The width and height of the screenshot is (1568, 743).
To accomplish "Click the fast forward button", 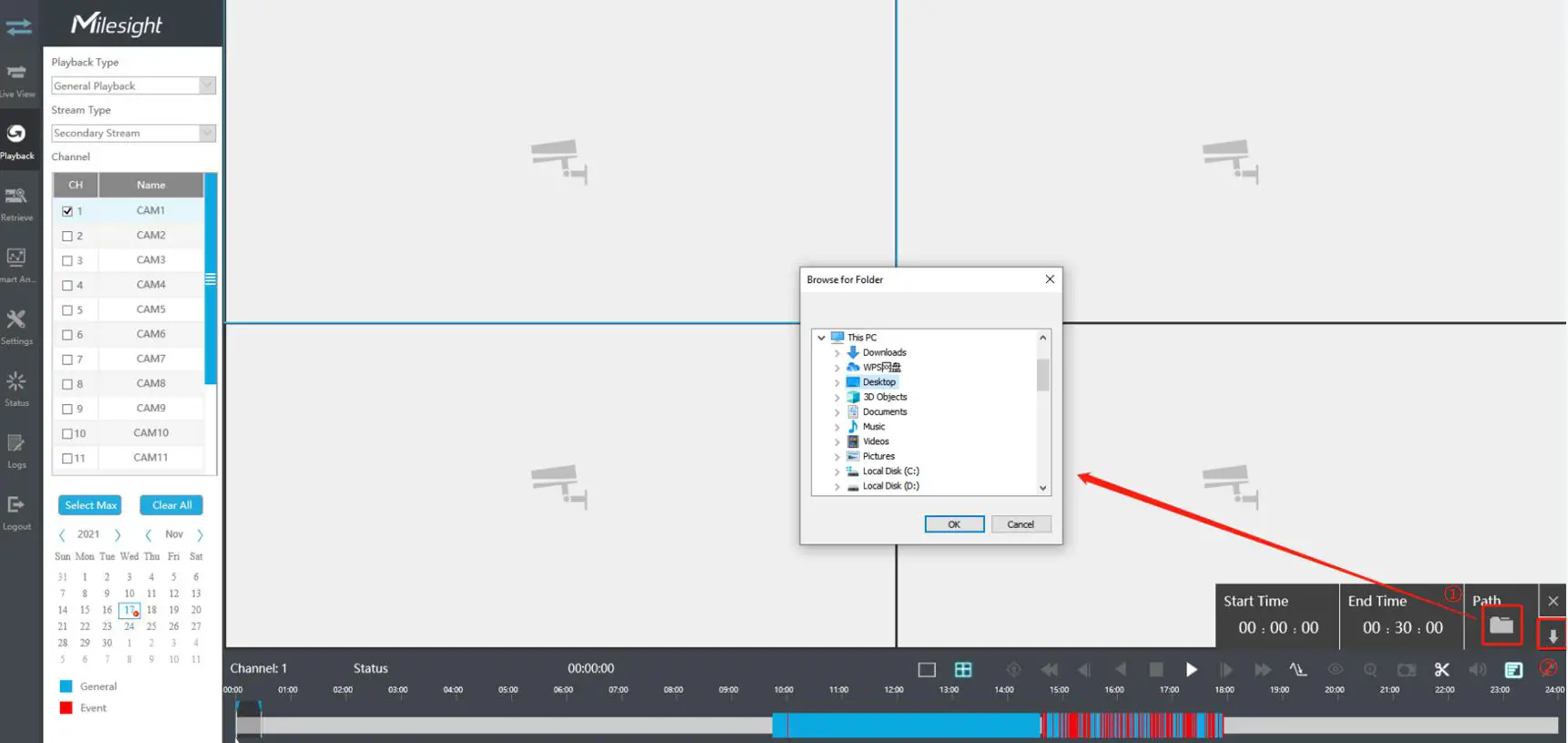I will tap(1262, 670).
